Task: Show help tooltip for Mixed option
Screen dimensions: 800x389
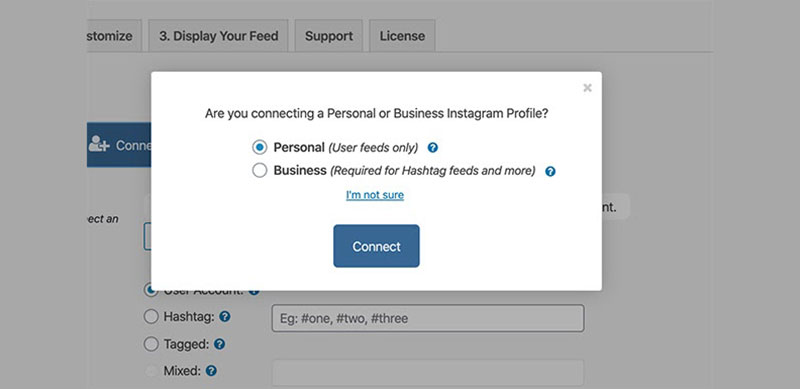Action: [211, 371]
